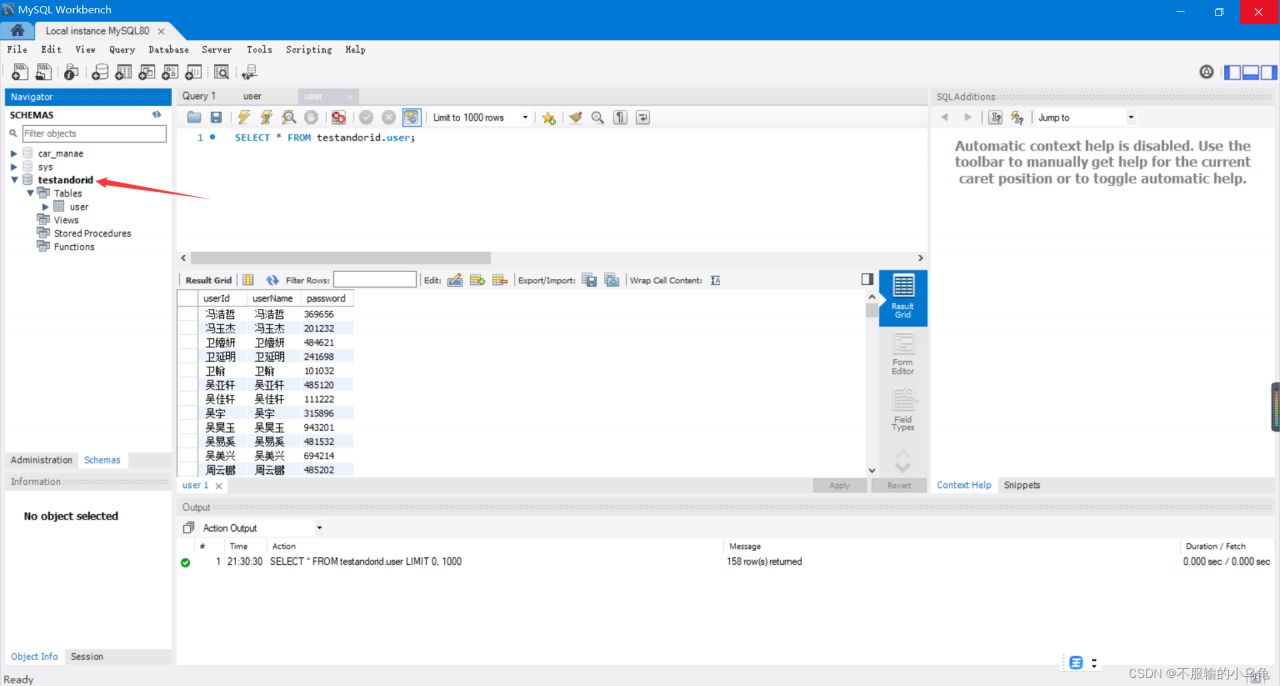Toggle the right sidebar panel visibility
The height and width of the screenshot is (686, 1280).
pyautogui.click(x=1269, y=72)
